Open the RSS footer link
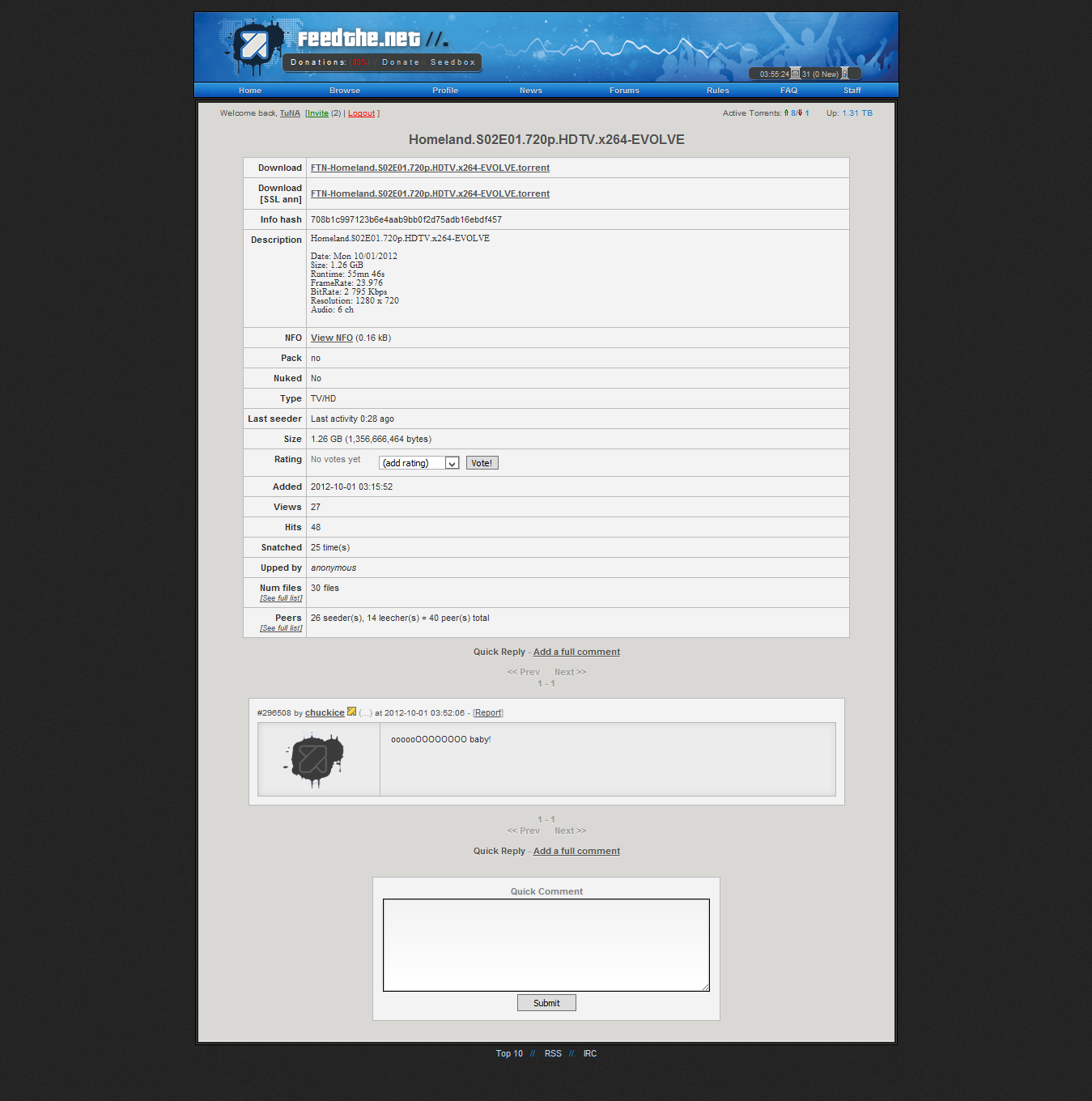 (553, 1053)
